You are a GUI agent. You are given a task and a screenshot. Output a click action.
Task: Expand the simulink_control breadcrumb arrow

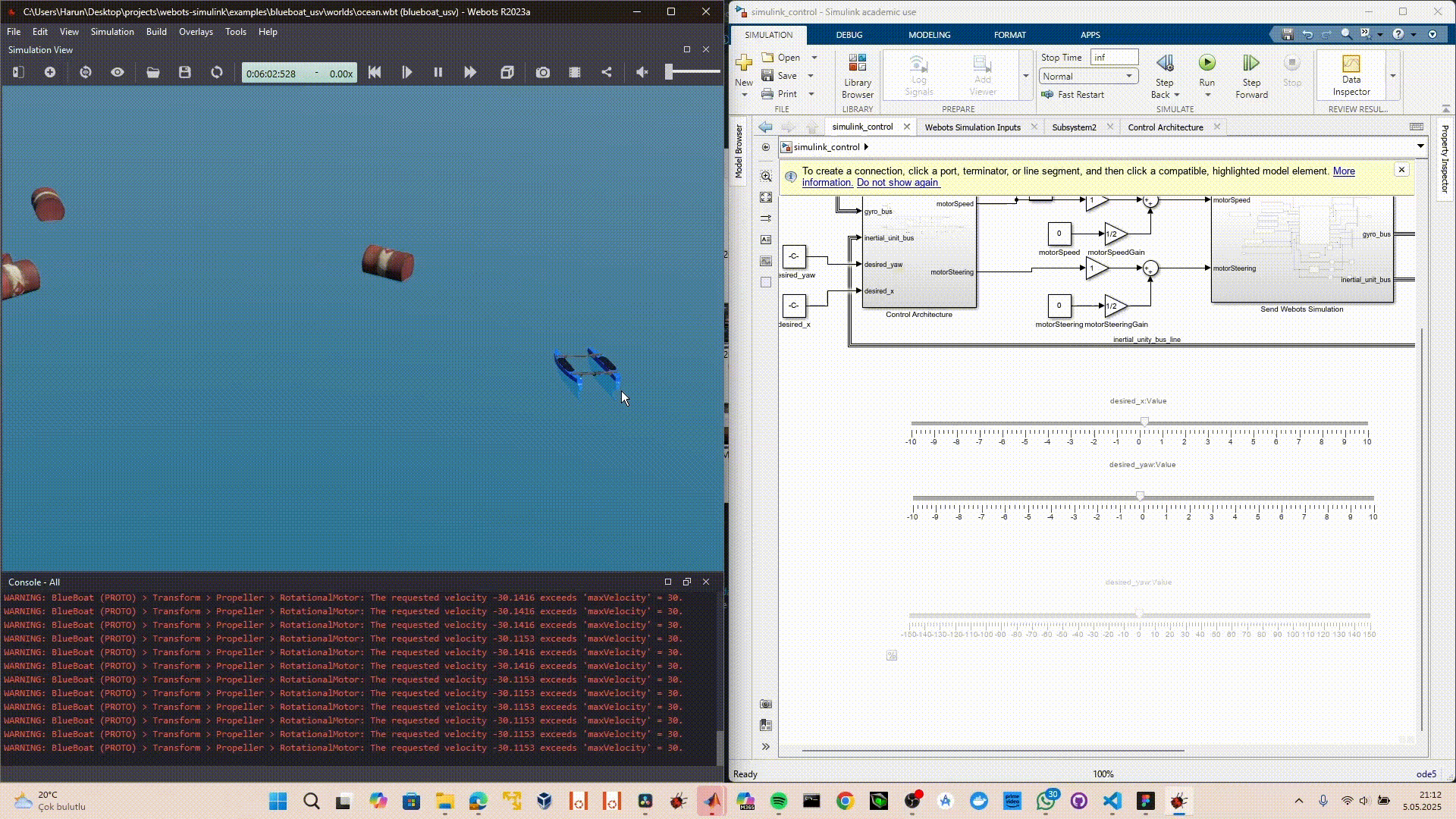tap(866, 147)
